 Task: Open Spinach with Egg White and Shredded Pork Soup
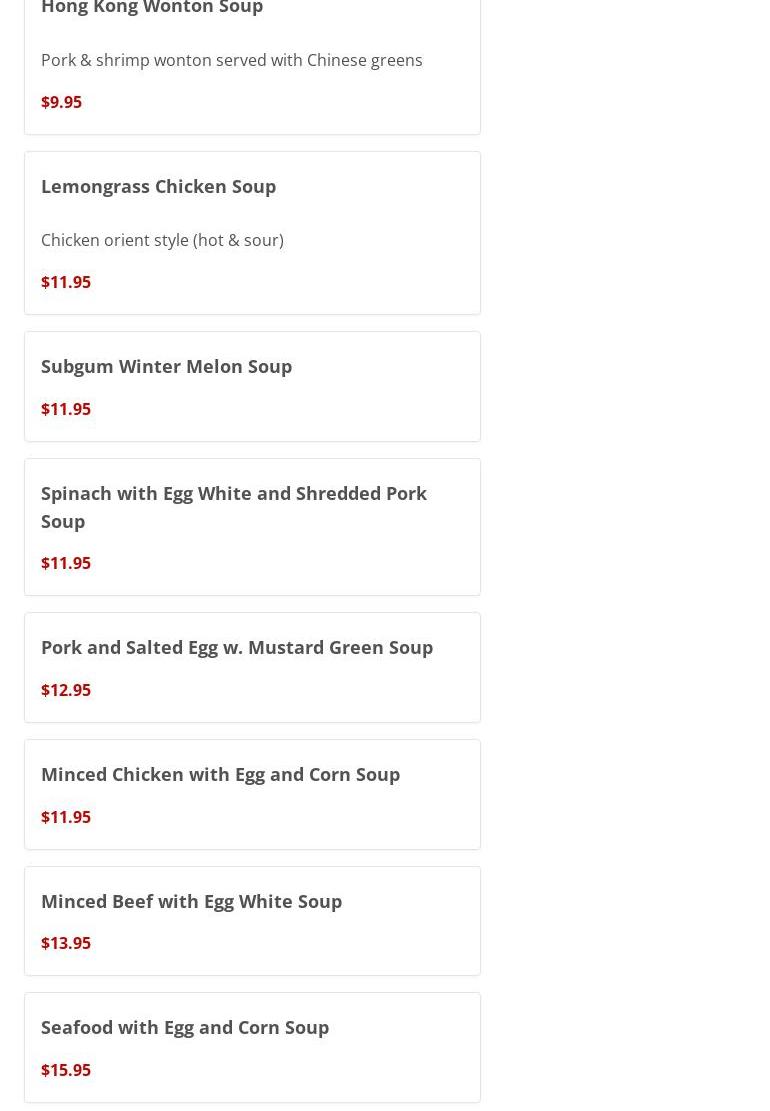[x=233, y=507]
